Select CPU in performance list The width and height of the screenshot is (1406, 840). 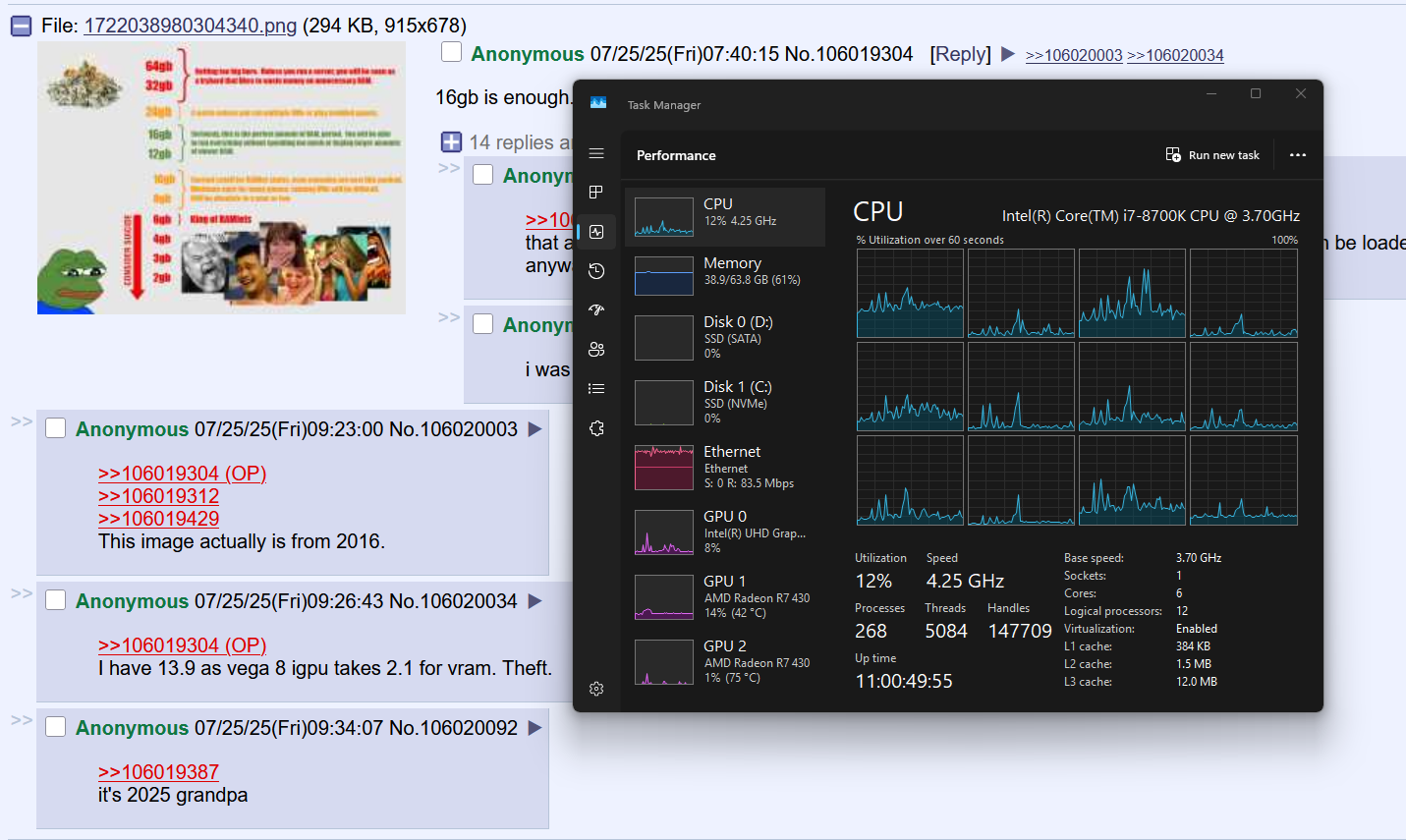pos(725,216)
